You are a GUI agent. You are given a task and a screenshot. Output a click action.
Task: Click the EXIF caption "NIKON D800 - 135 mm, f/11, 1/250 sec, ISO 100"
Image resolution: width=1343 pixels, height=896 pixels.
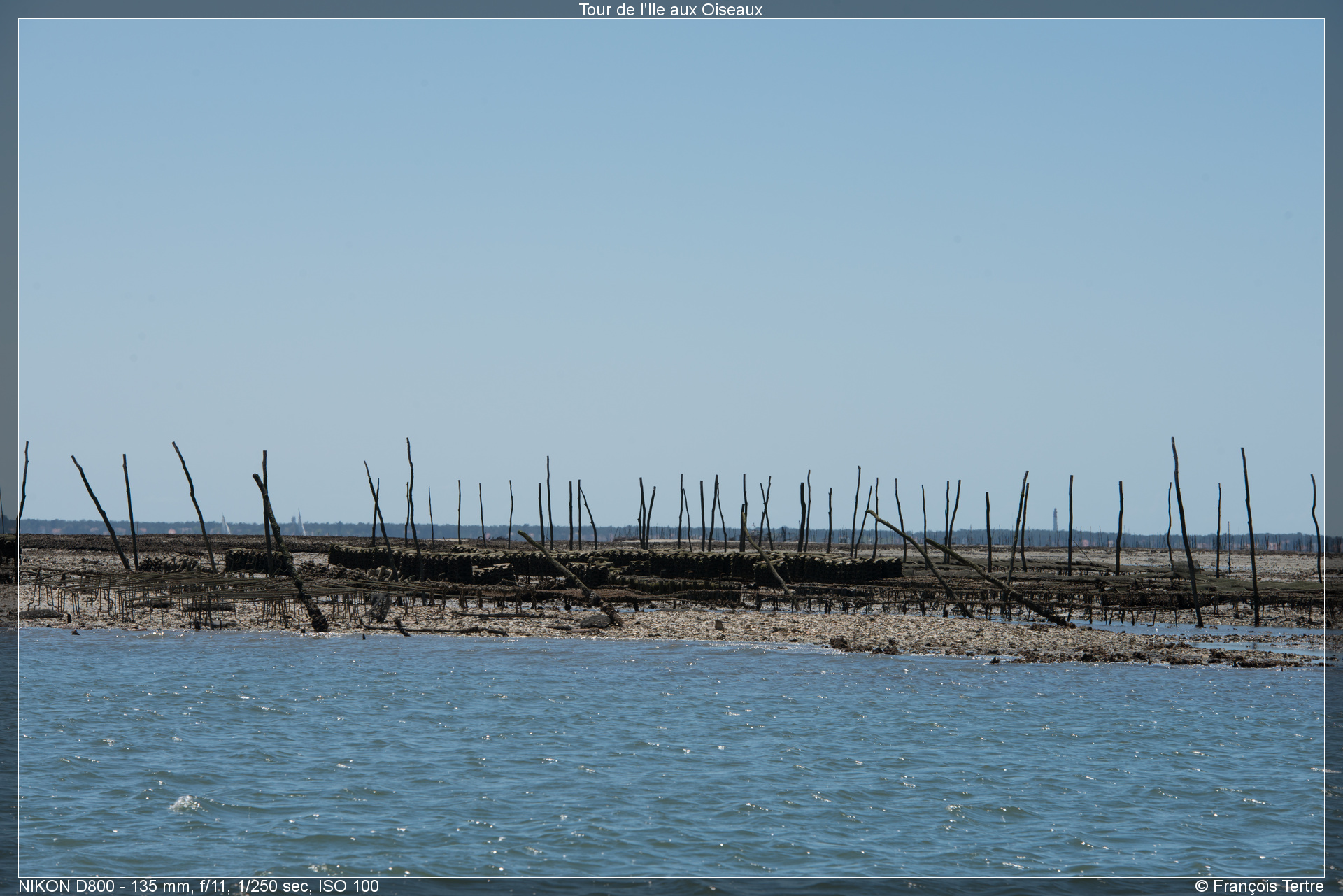tap(199, 886)
